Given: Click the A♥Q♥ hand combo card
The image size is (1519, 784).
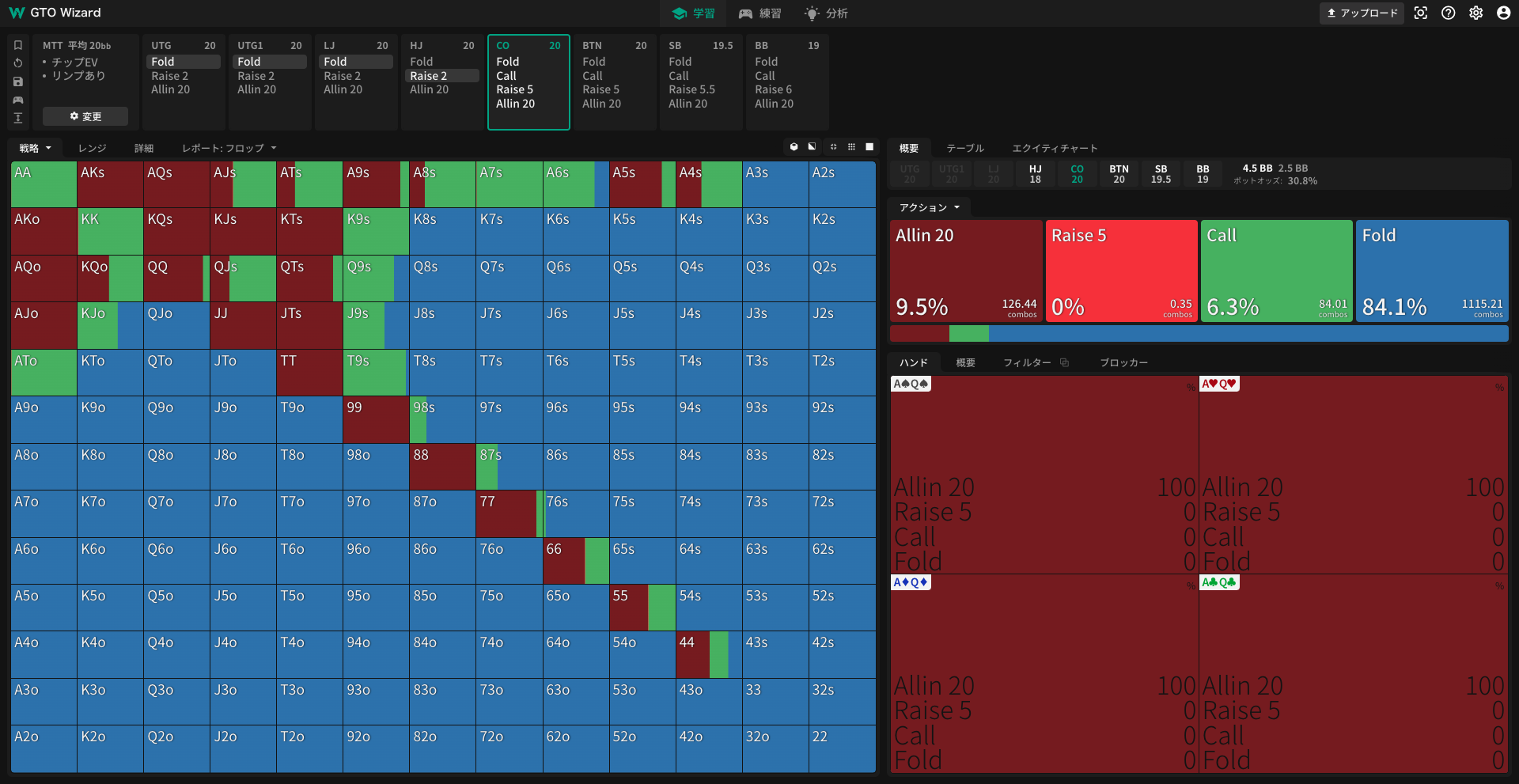Looking at the screenshot, I should click(1354, 475).
